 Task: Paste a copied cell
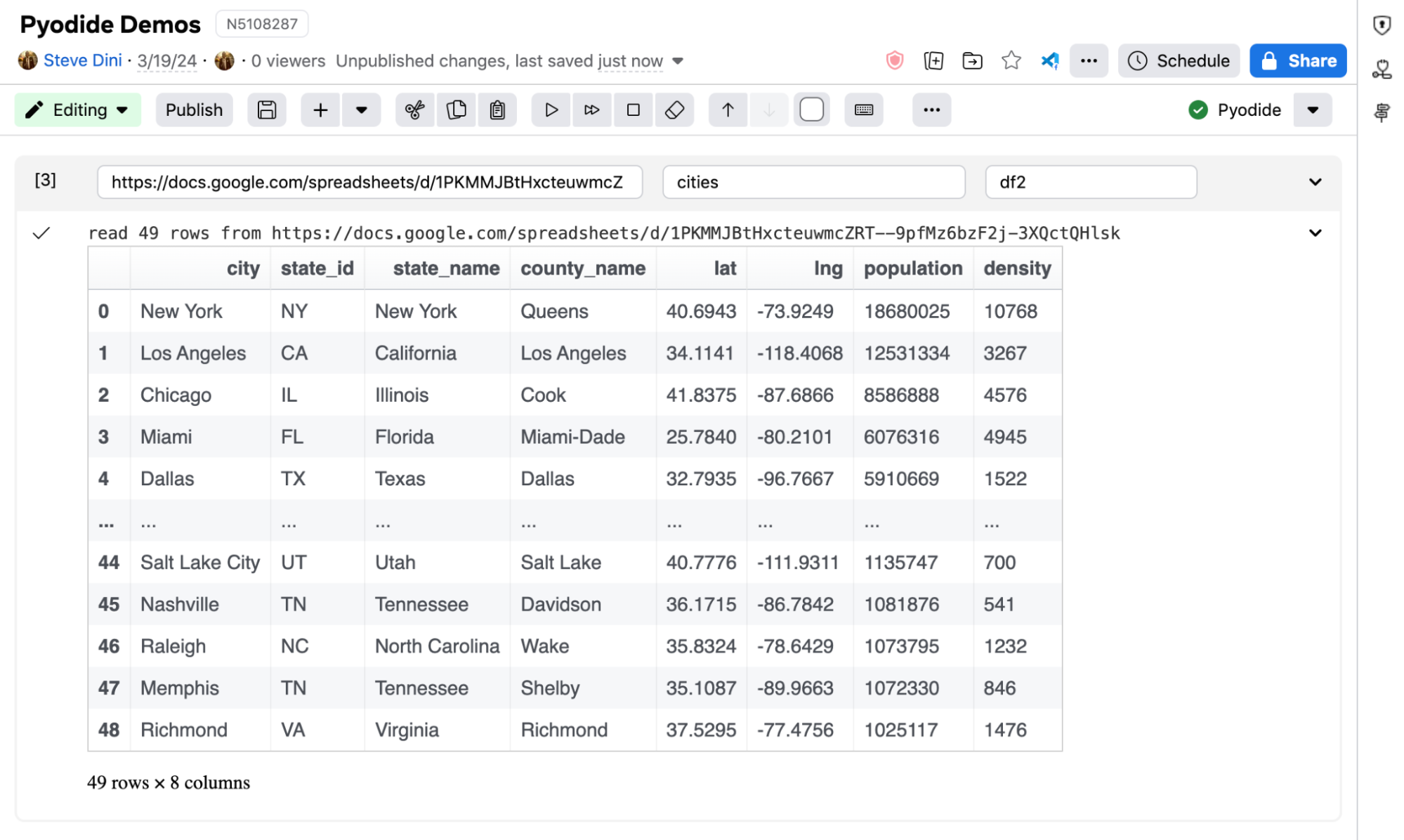(x=498, y=110)
